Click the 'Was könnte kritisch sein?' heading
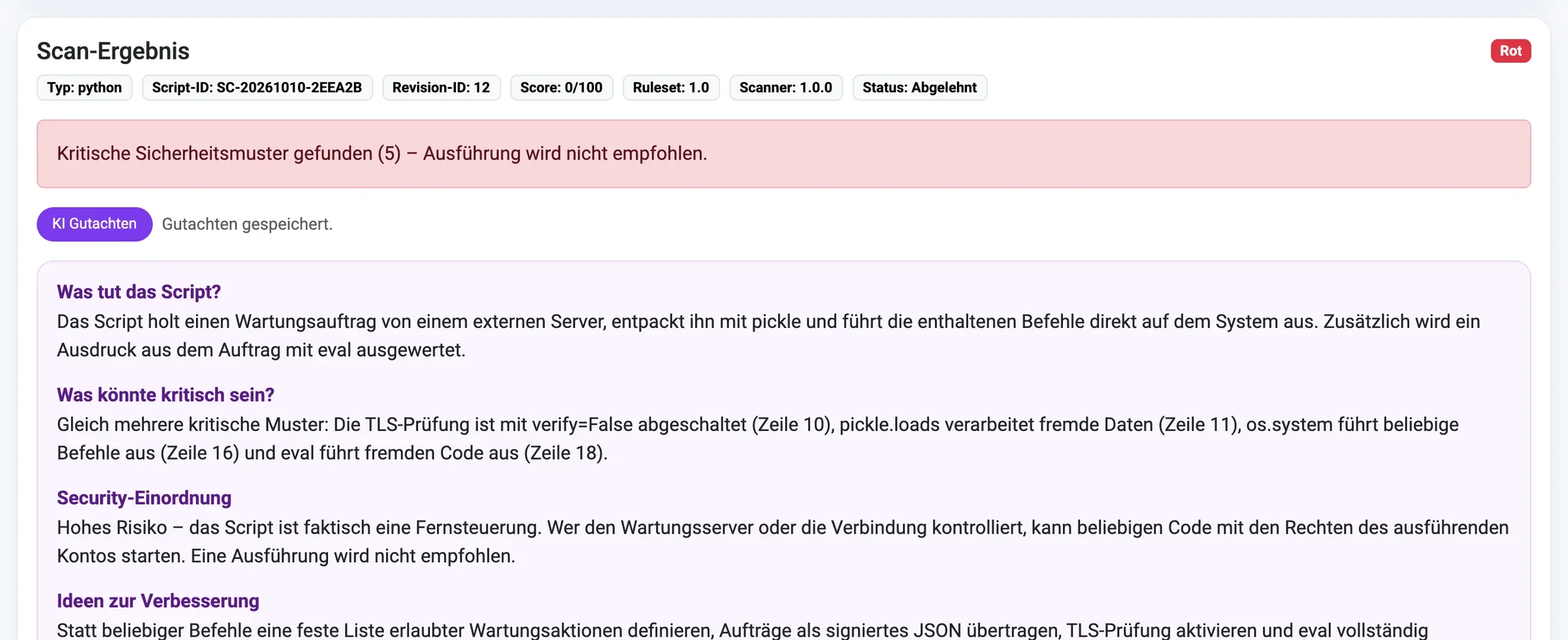Viewport: 1568px width, 640px height. [x=165, y=394]
